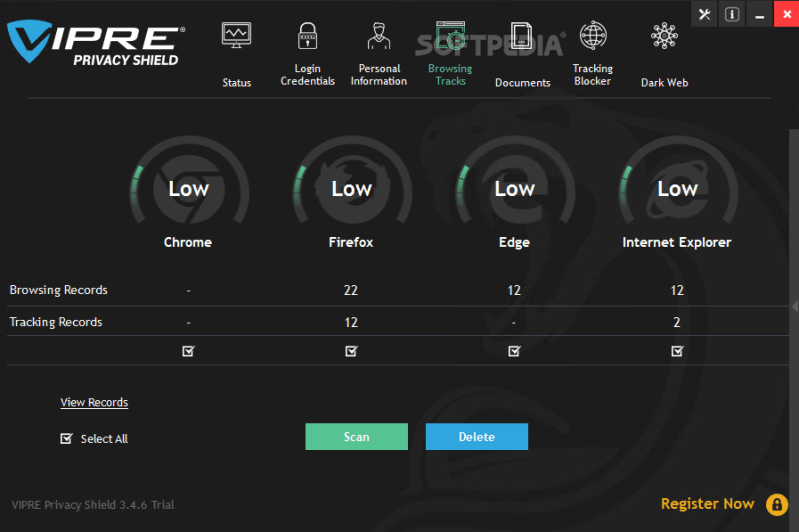This screenshot has height=532, width=799.
Task: Open Personal Information person icon
Action: (x=379, y=36)
